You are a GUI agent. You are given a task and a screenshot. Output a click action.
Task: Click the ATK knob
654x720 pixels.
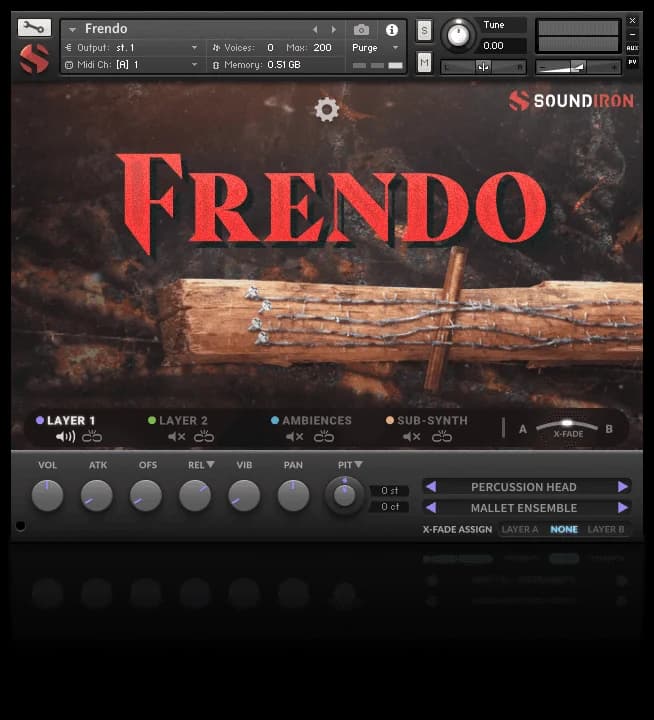[96, 495]
